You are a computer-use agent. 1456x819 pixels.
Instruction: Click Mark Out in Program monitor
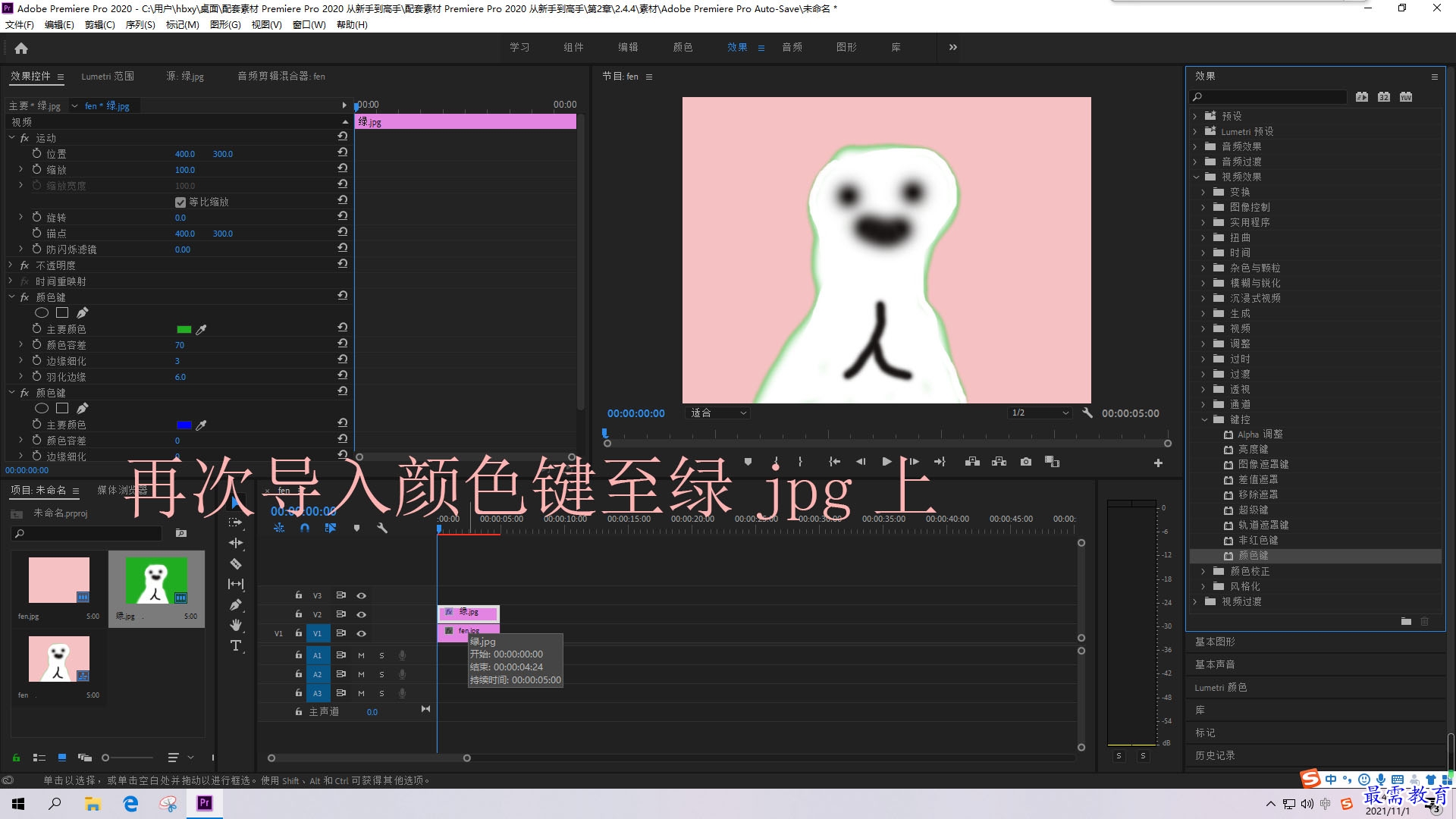click(801, 462)
